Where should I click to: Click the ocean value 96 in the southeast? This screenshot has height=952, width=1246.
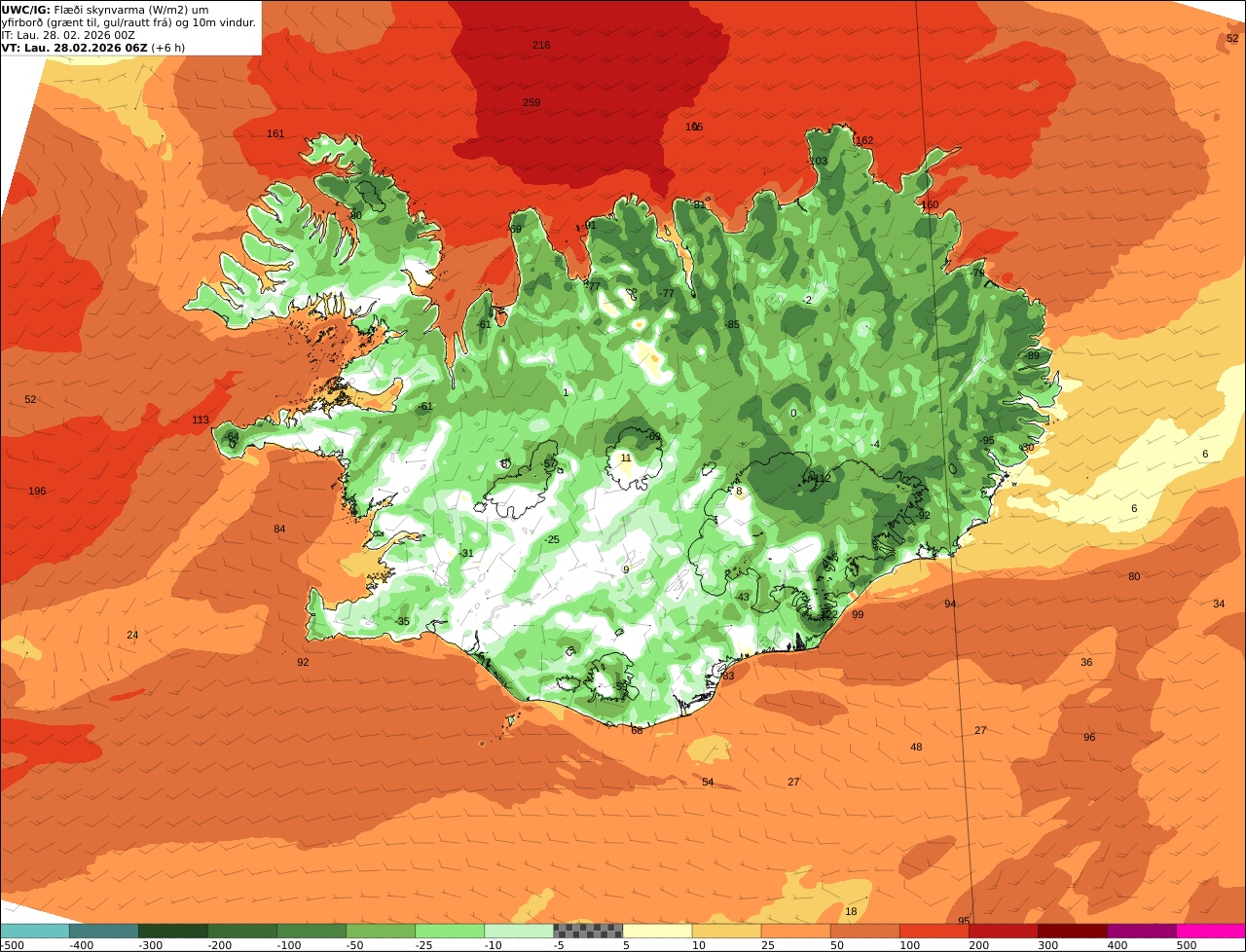pyautogui.click(x=1089, y=737)
